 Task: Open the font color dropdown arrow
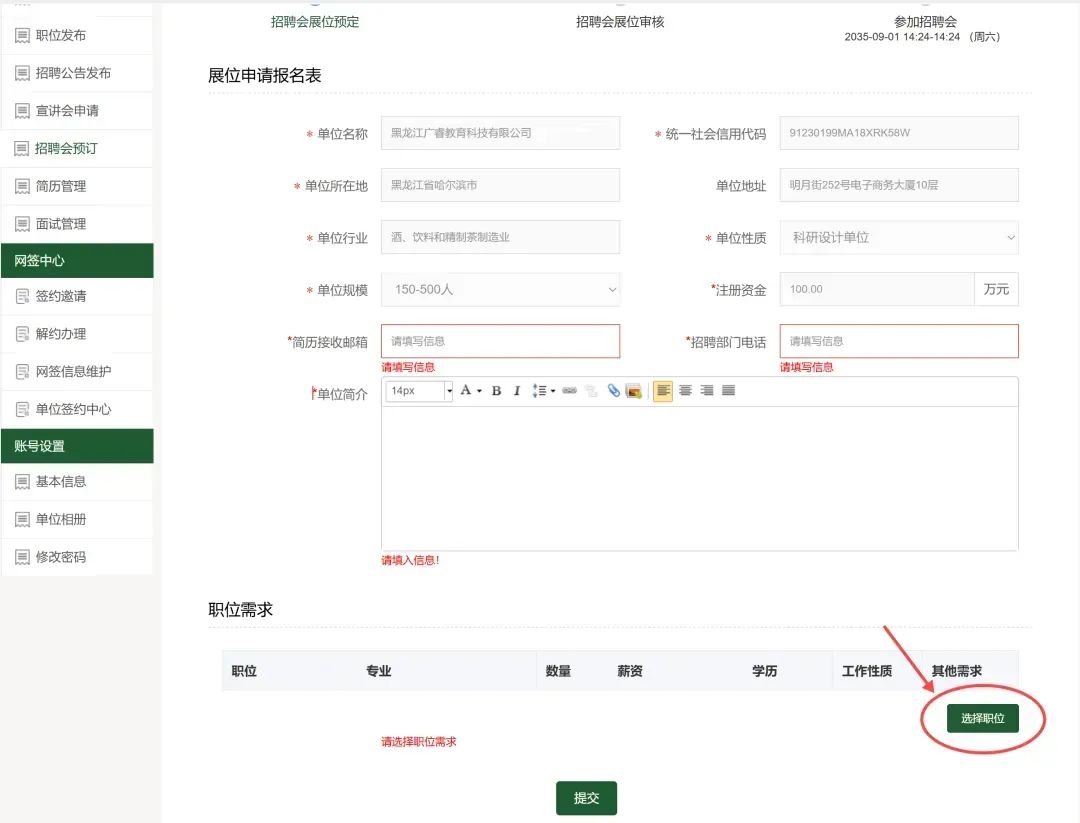click(x=479, y=391)
